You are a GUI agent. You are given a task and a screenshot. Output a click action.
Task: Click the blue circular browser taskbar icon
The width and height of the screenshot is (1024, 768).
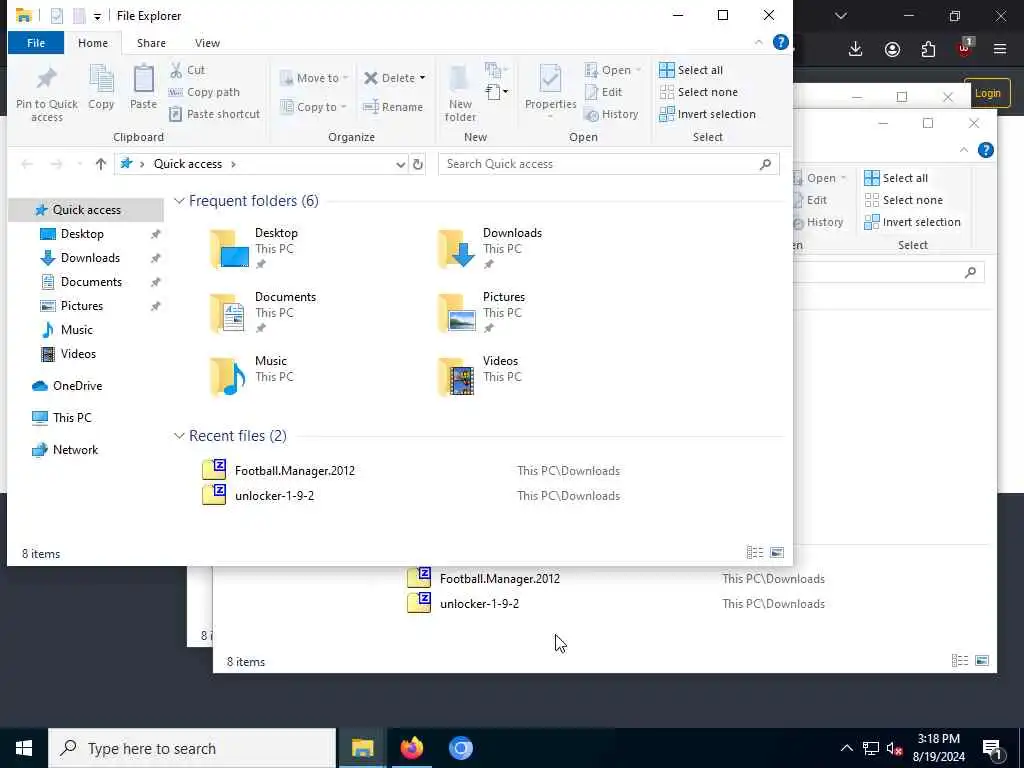tap(460, 748)
